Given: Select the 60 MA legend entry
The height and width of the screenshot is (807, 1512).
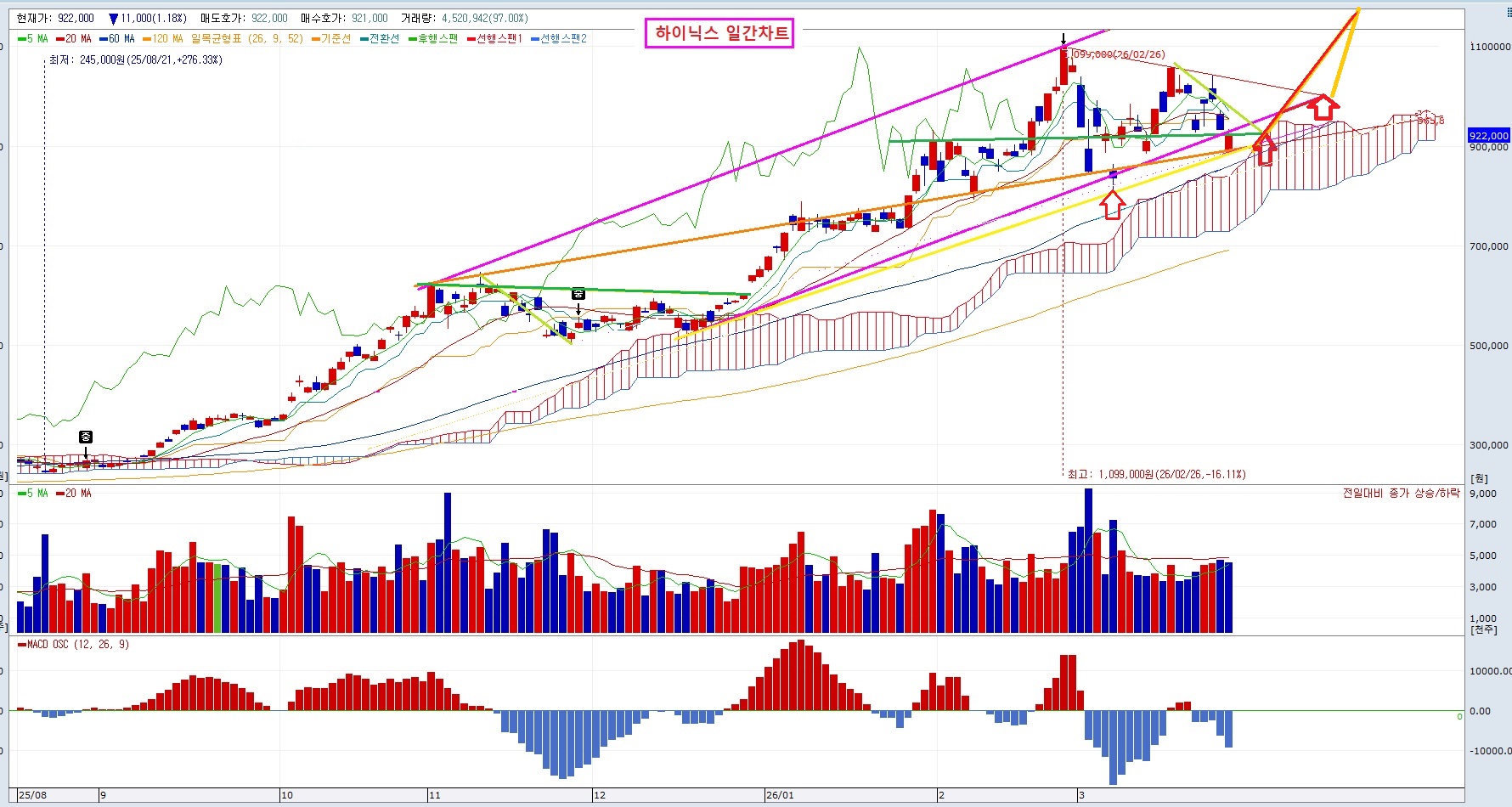Looking at the screenshot, I should click(x=117, y=38).
